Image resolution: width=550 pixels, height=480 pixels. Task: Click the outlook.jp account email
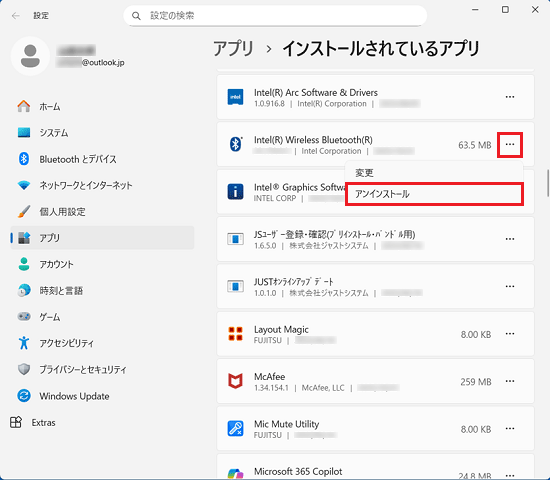click(90, 63)
